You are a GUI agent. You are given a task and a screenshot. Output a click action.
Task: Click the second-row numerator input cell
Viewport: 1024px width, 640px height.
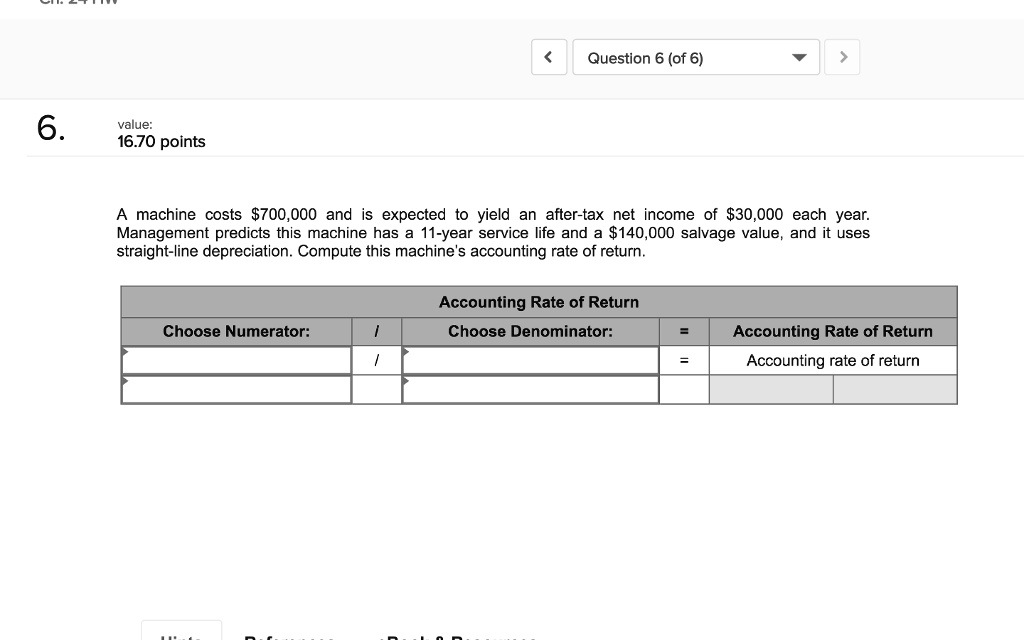pyautogui.click(x=236, y=390)
